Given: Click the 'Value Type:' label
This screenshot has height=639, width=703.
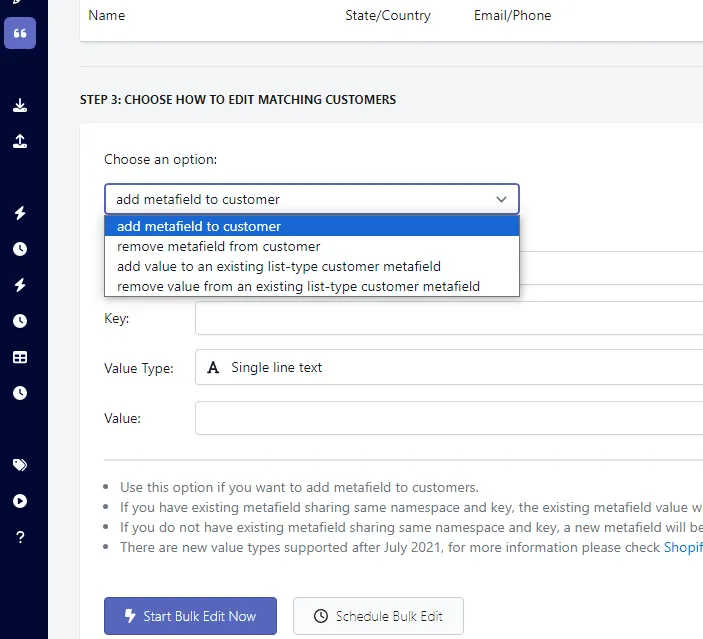Looking at the screenshot, I should coord(139,368).
